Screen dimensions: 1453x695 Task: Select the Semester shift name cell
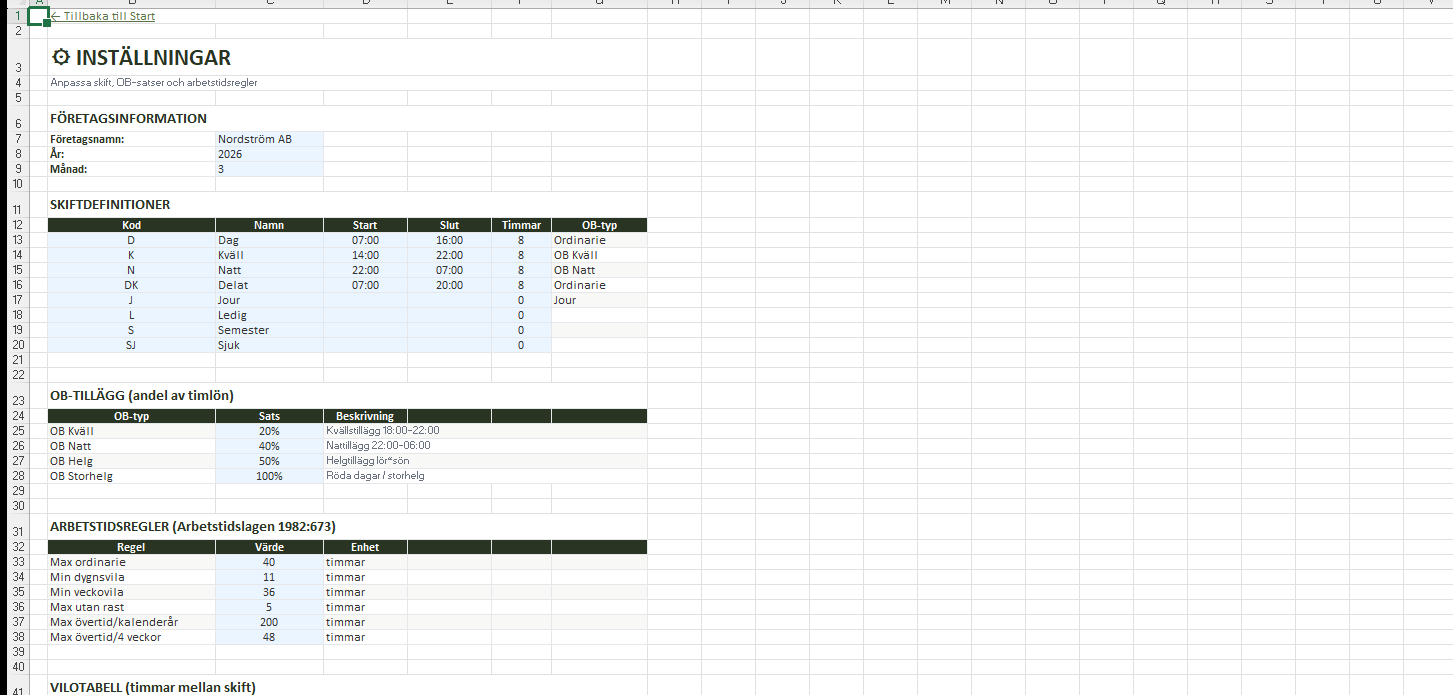268,330
